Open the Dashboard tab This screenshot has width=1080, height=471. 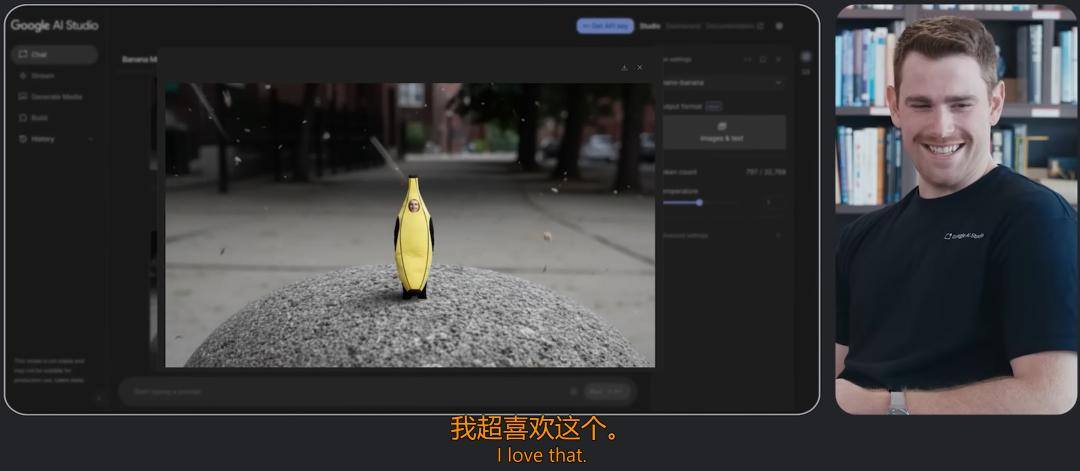click(683, 26)
